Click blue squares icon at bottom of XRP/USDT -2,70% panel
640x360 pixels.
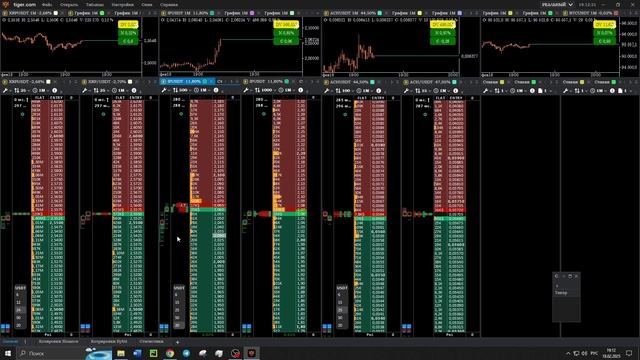click(85, 328)
